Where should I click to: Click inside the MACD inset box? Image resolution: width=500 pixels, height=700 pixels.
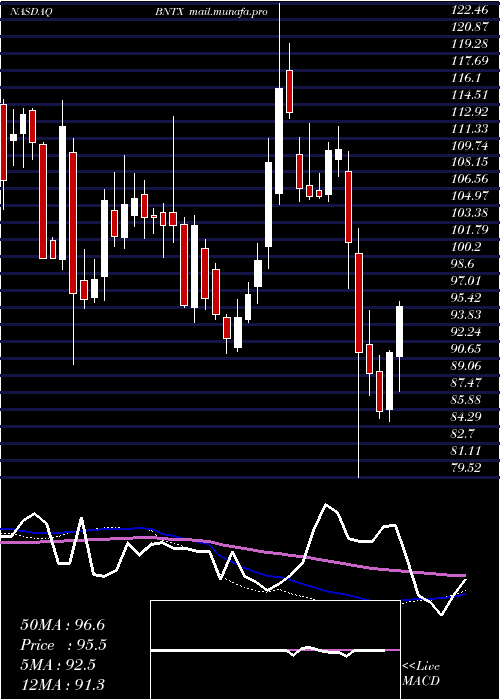pos(275,650)
